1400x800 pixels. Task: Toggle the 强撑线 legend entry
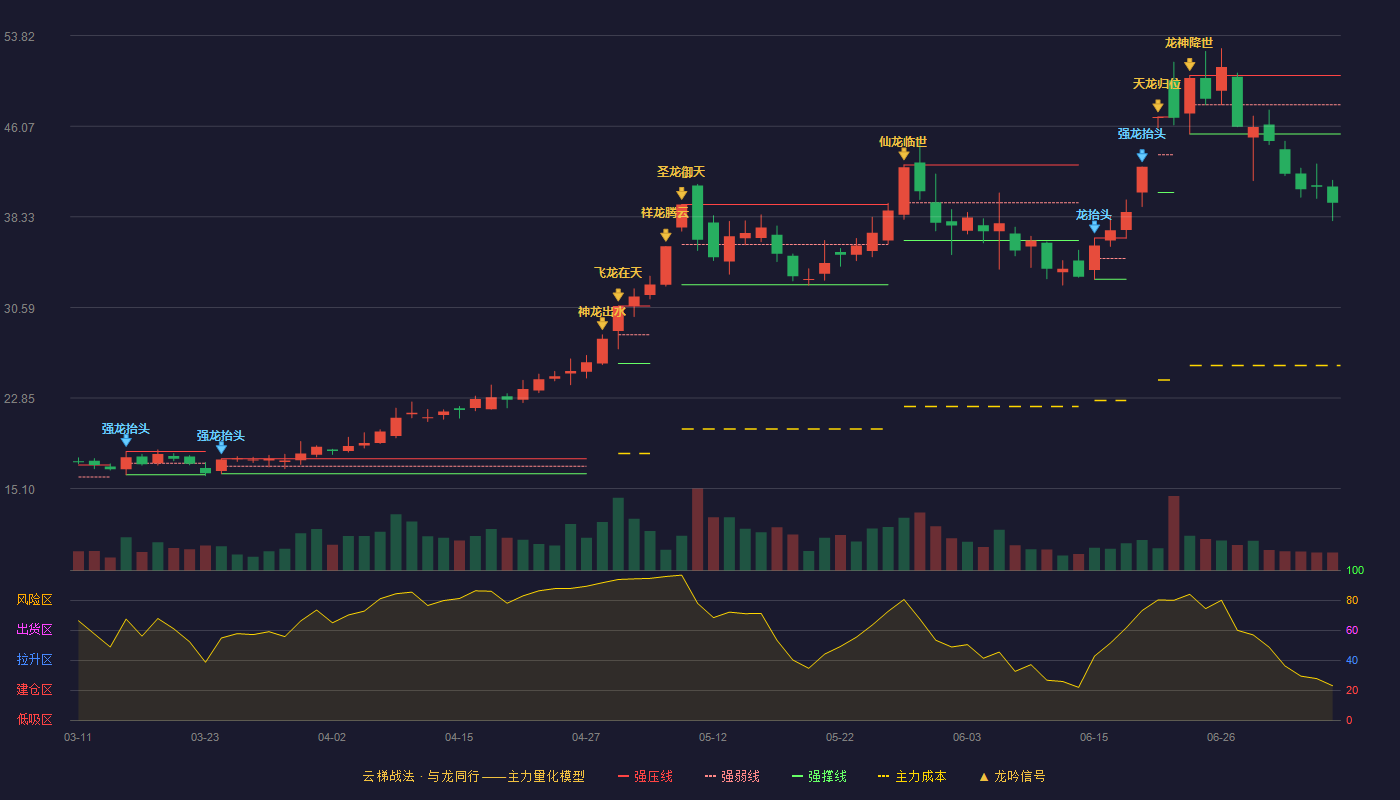(x=819, y=776)
